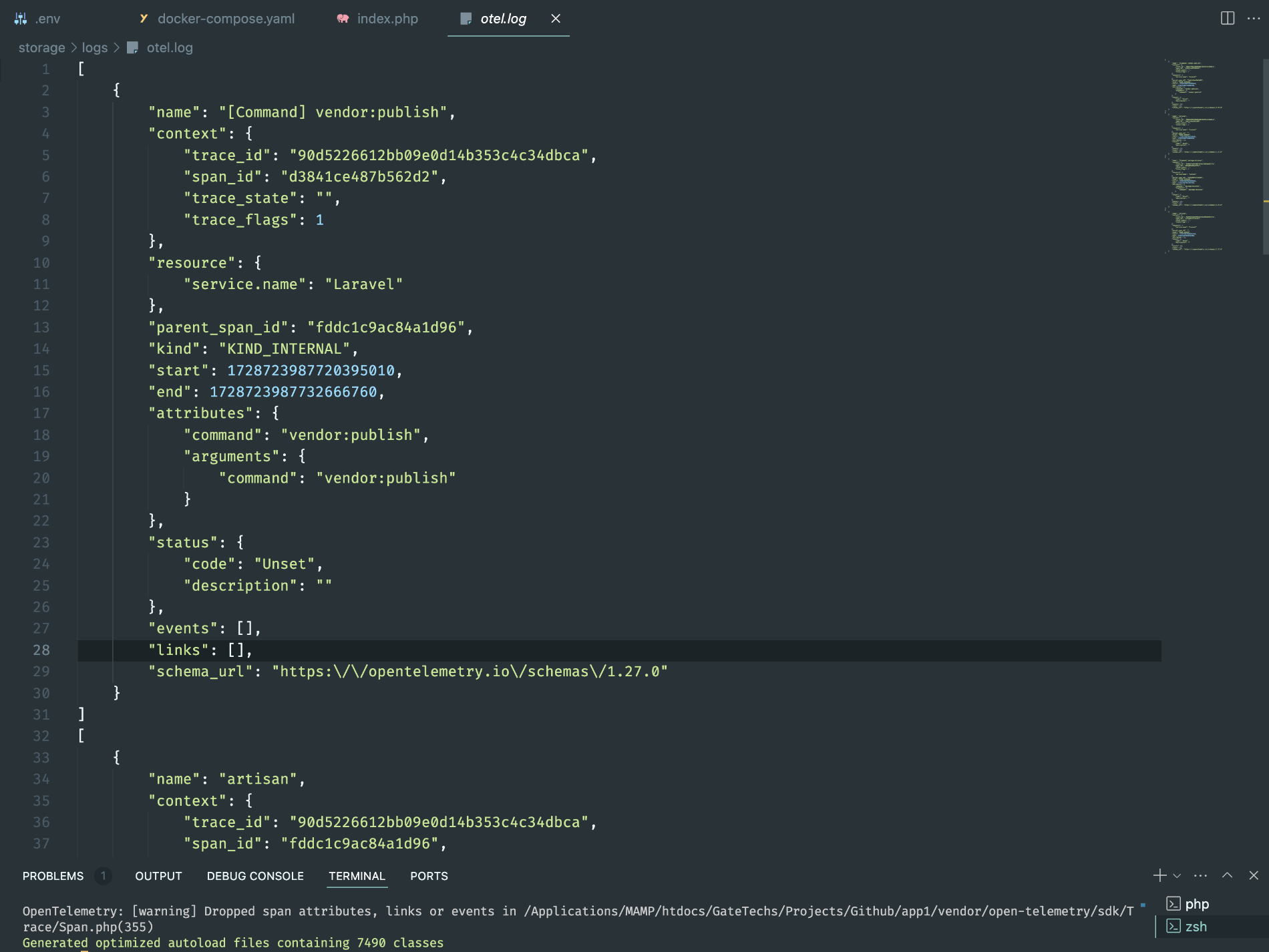Select the TERMINAL panel tab
The image size is (1269, 952).
[357, 876]
